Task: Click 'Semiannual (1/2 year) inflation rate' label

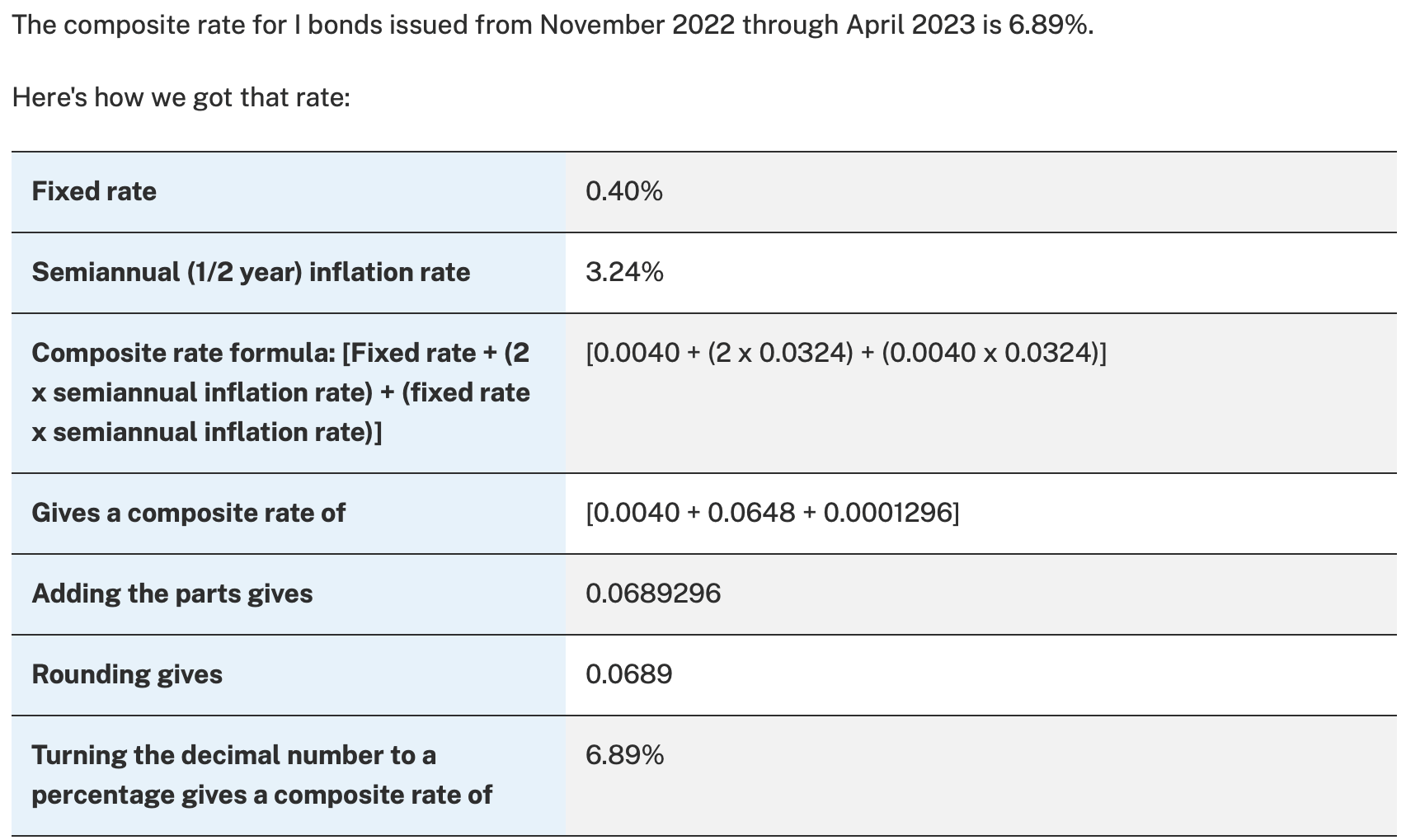Action: click(x=251, y=272)
